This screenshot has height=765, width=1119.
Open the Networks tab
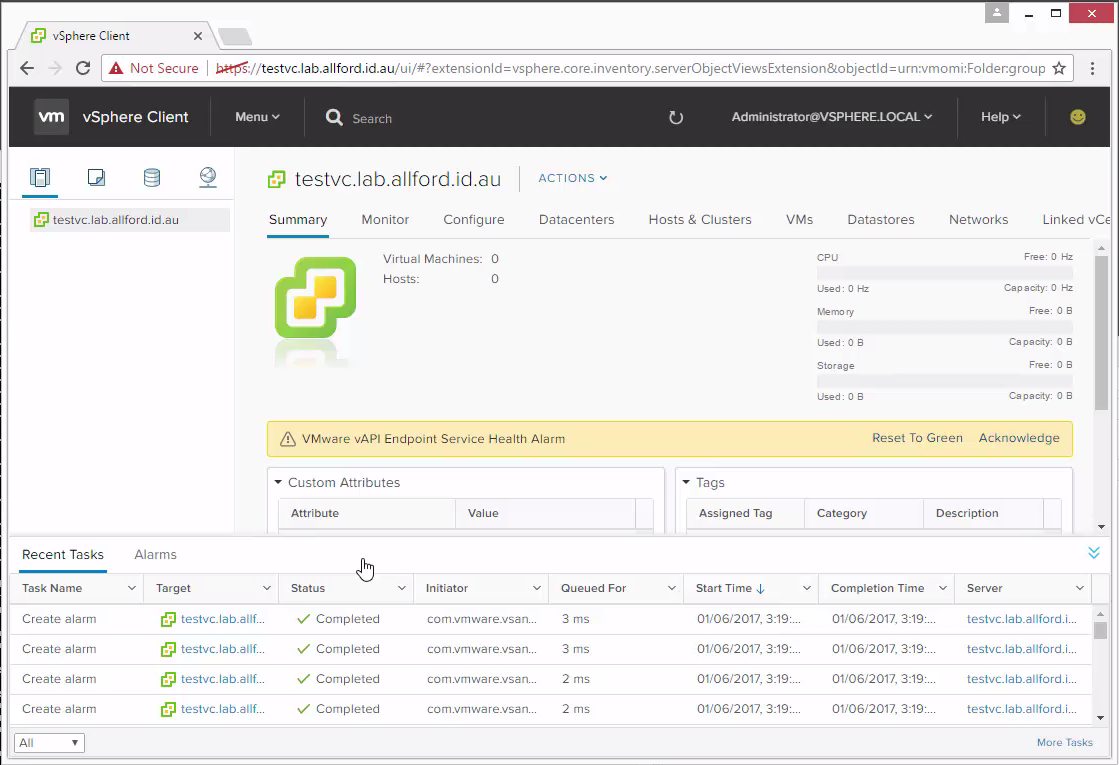coord(978,220)
